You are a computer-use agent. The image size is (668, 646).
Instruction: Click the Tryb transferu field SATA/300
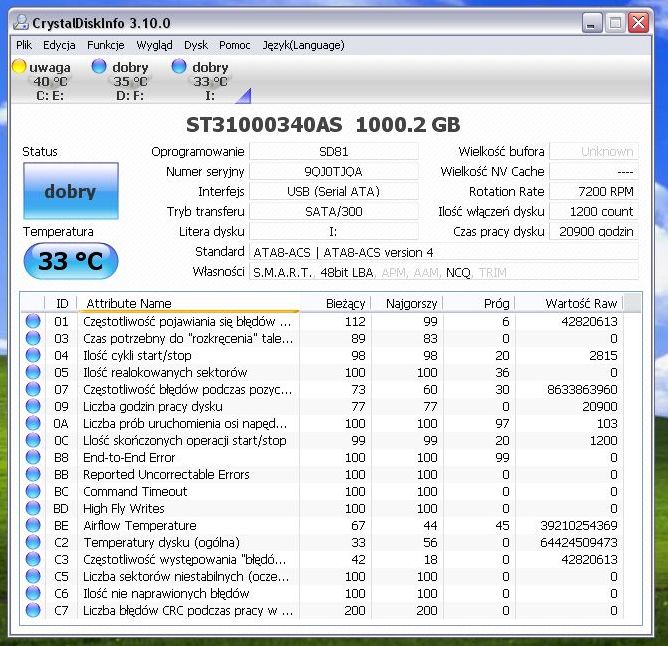pos(334,212)
